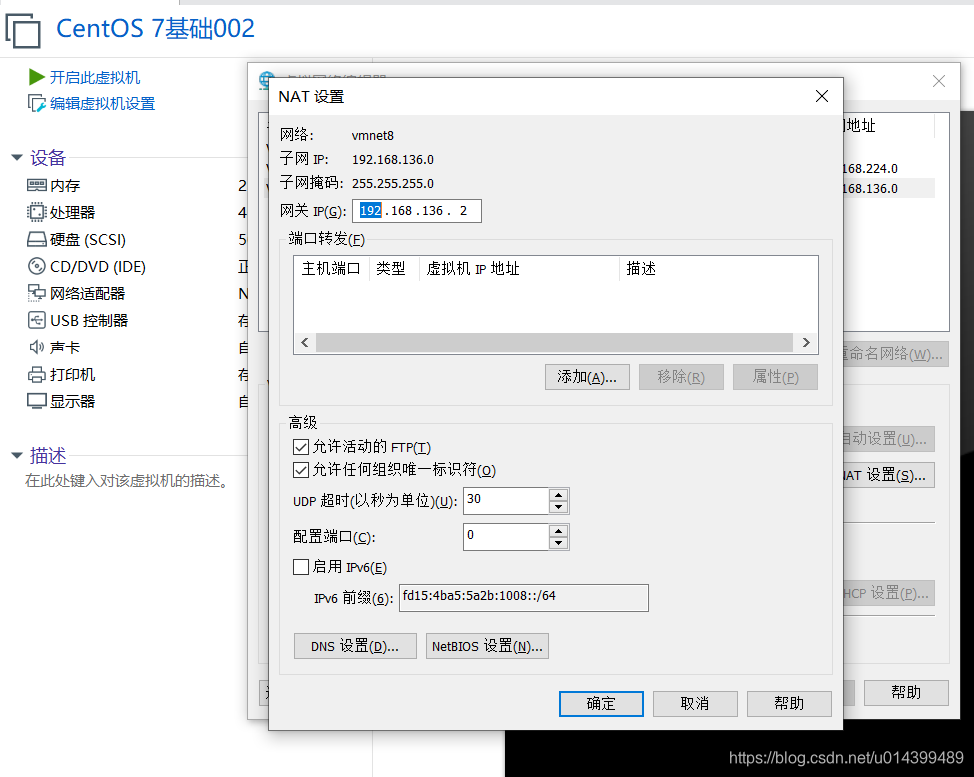The image size is (974, 777).
Task: Click the 主机端口 column header
Action: pos(331,268)
